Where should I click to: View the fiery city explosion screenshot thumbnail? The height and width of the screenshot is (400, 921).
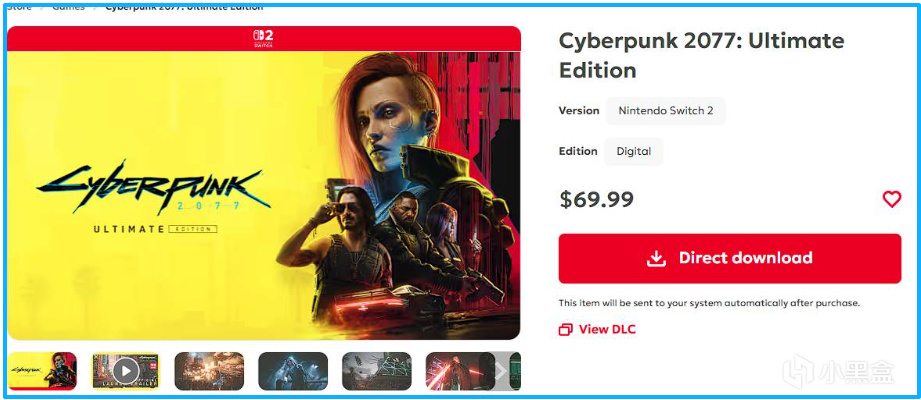pos(209,371)
